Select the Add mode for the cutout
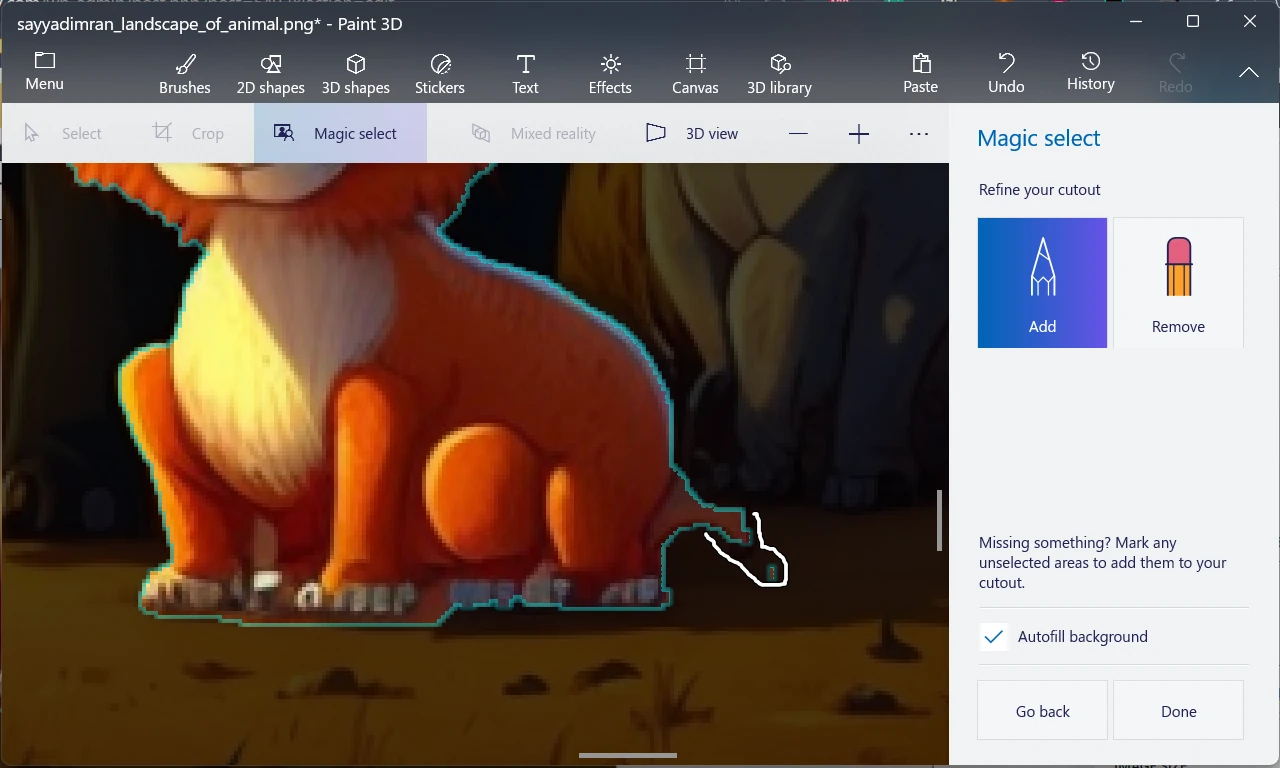The width and height of the screenshot is (1280, 768). pyautogui.click(x=1042, y=282)
